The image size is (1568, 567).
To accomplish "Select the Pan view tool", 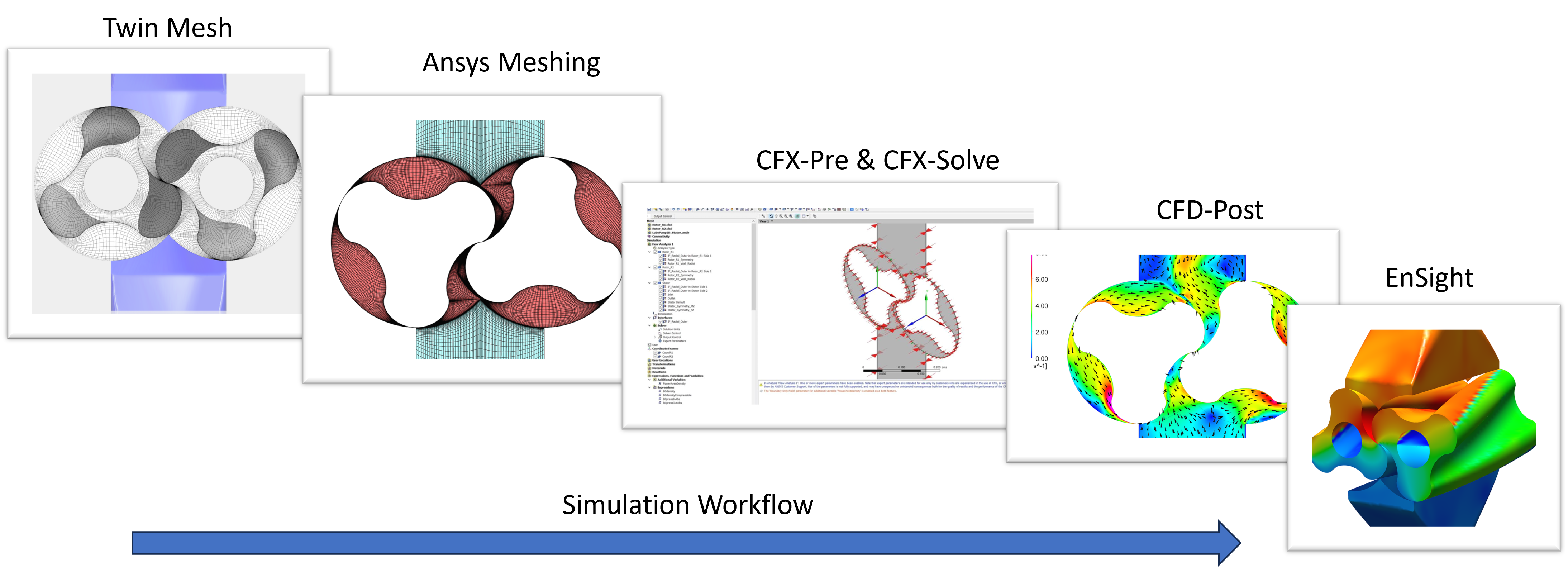I will 776,216.
